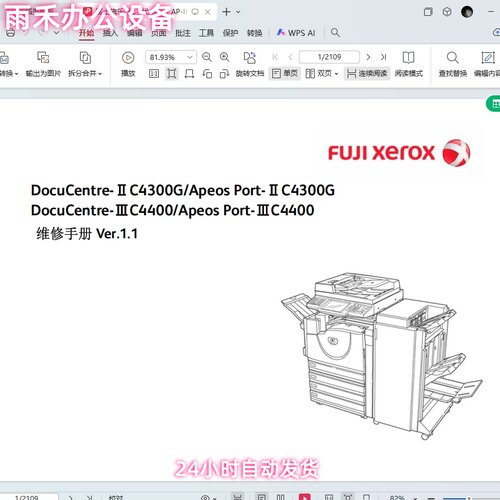
Task: Jump to last page arrow
Action: point(383,57)
